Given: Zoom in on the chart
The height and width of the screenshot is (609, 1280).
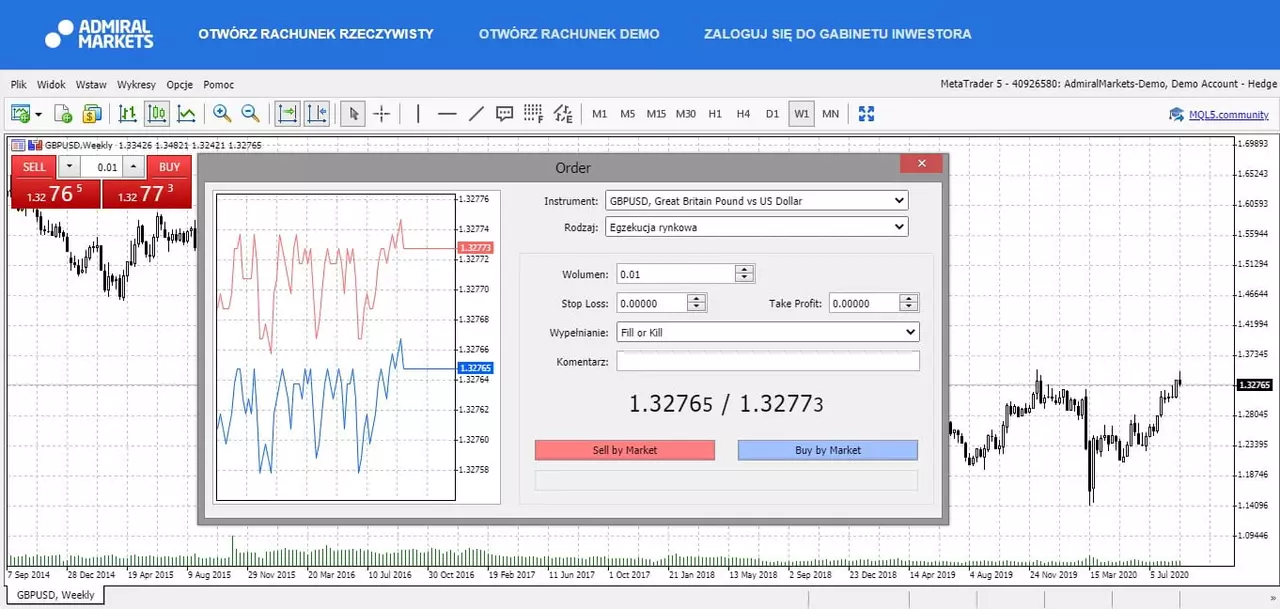Looking at the screenshot, I should pyautogui.click(x=221, y=114).
